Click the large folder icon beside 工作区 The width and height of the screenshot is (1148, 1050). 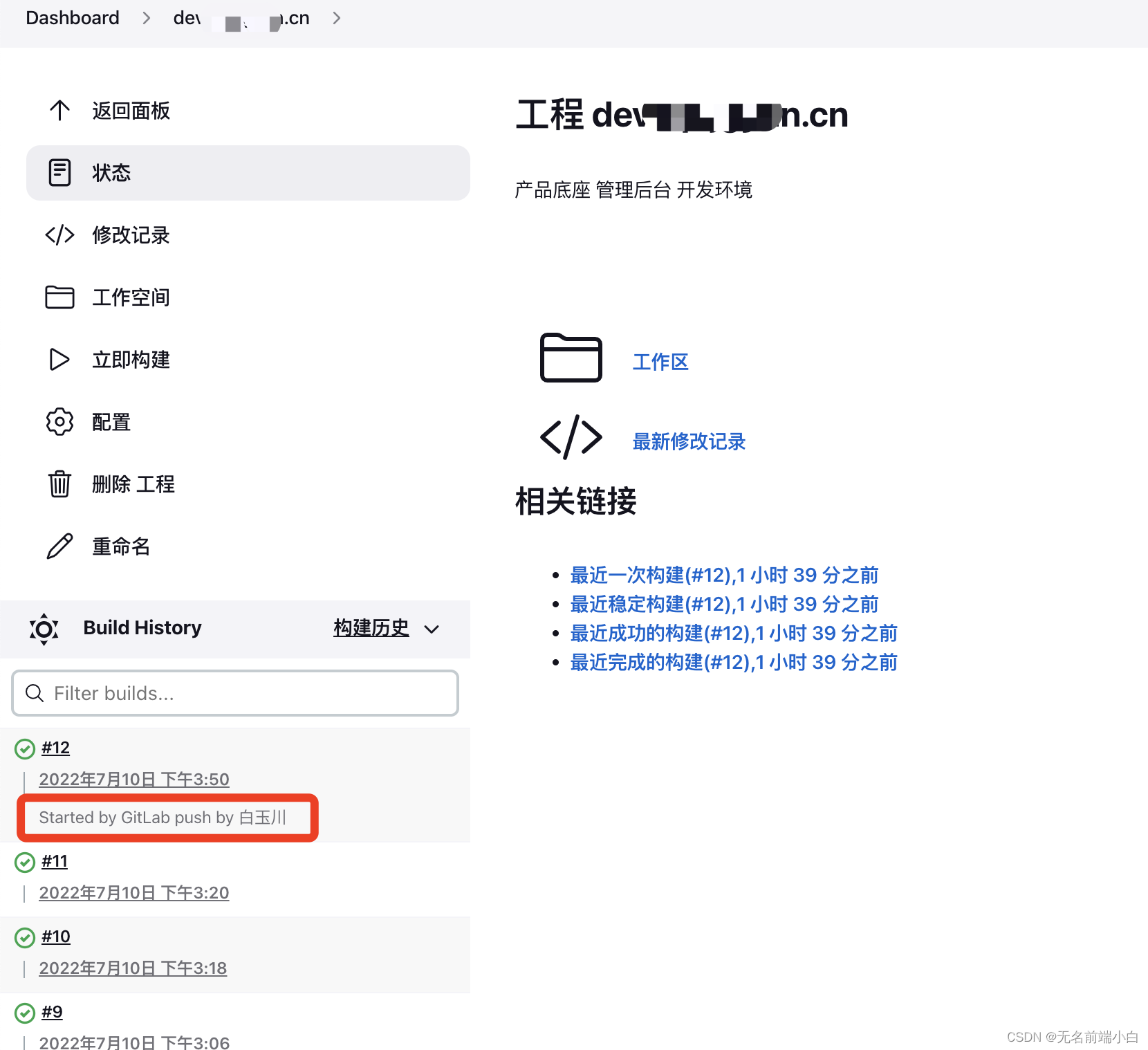571,358
